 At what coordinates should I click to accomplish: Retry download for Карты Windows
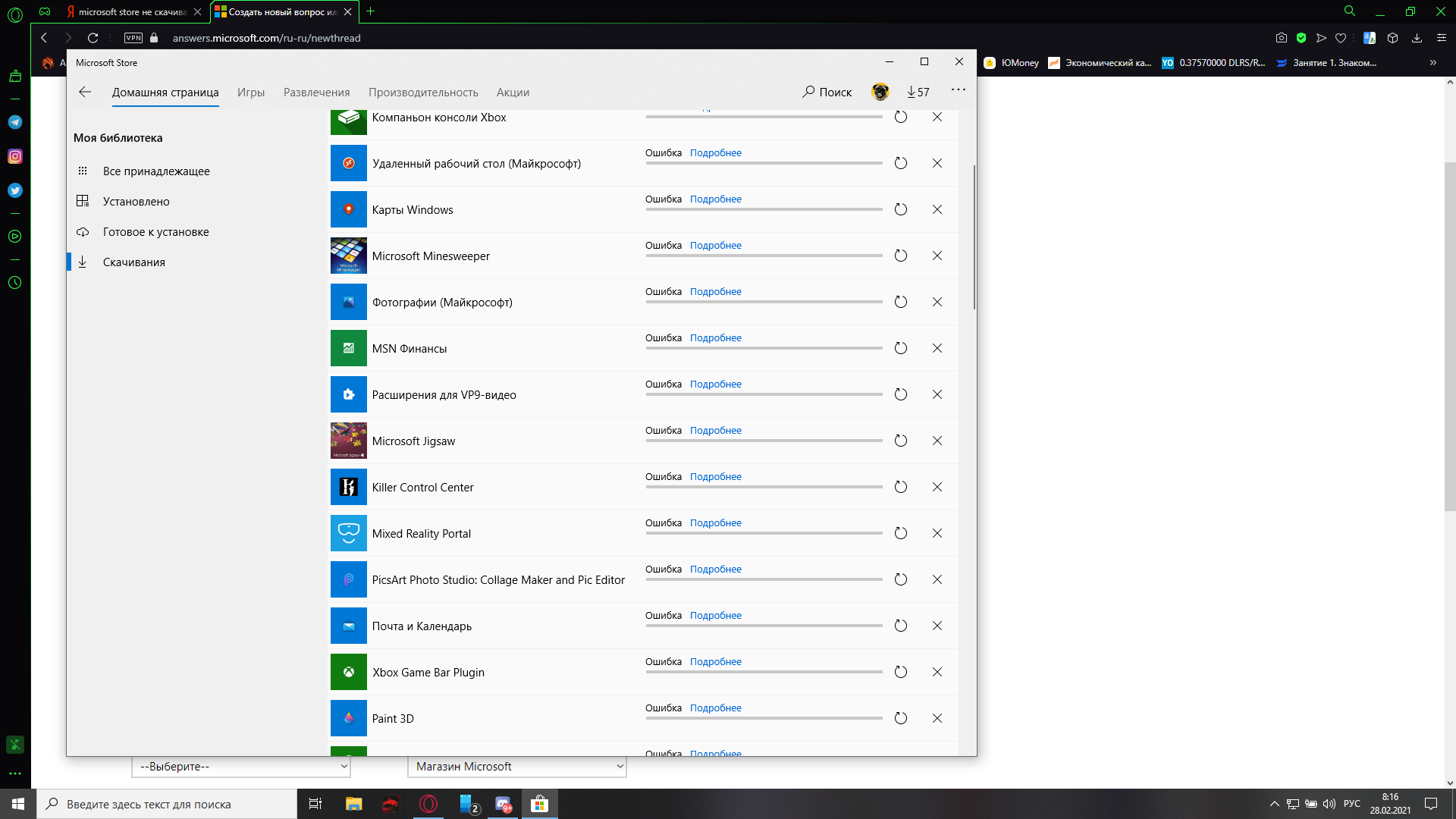point(900,209)
